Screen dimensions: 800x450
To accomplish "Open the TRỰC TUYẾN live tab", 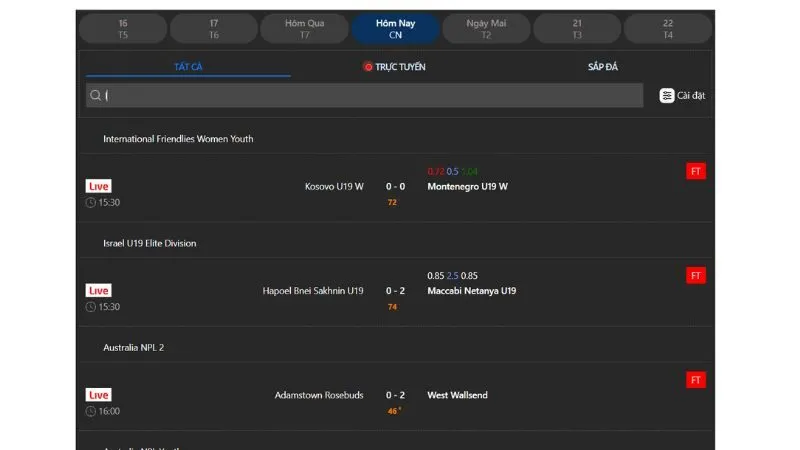I will pos(394,67).
